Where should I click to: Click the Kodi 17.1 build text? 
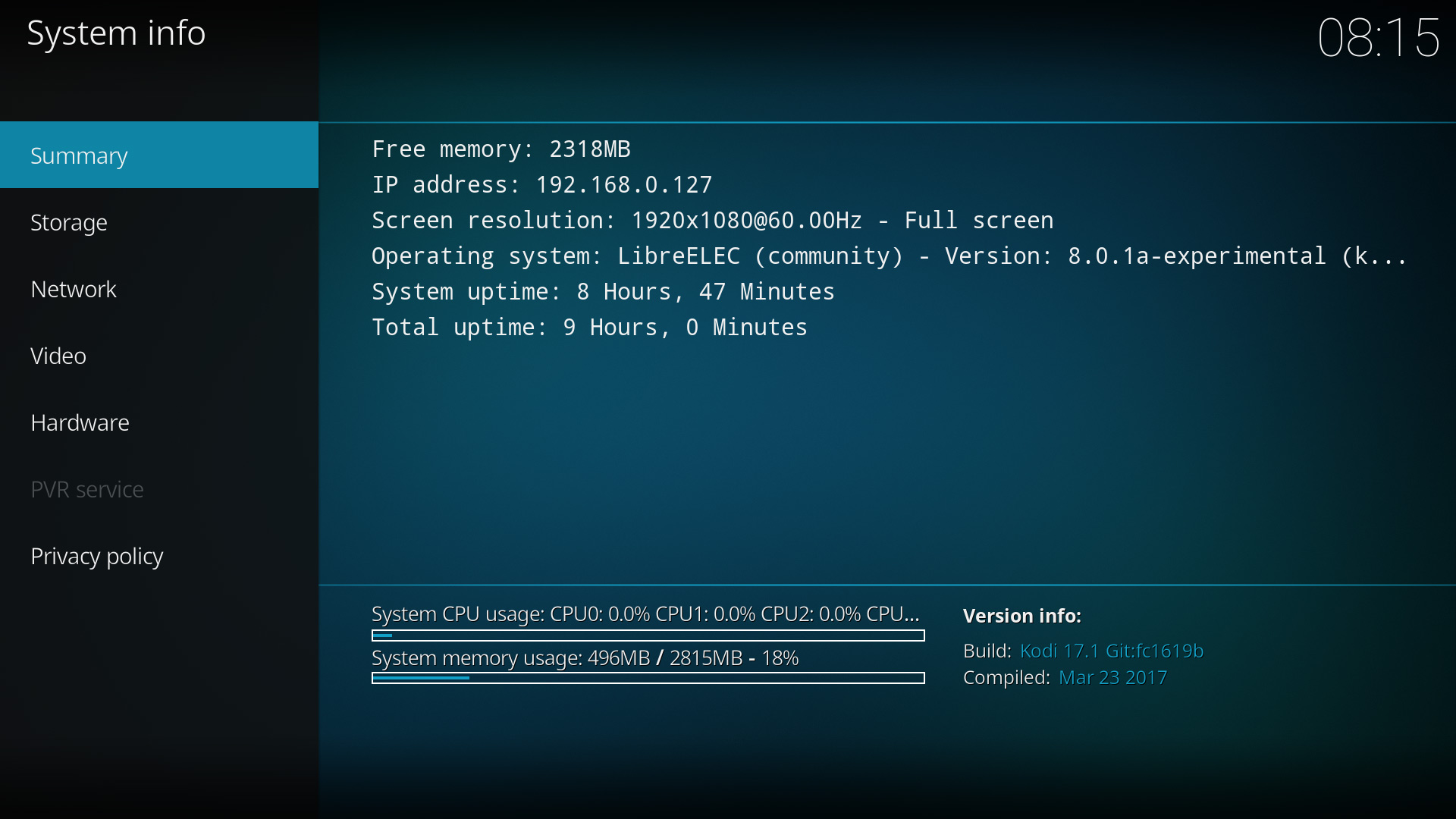(1111, 651)
